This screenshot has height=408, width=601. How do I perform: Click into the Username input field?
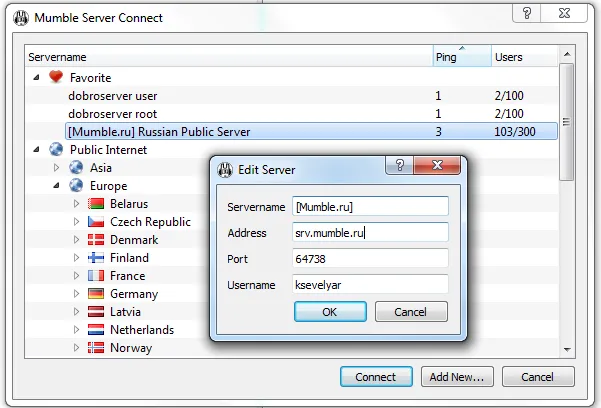pyautogui.click(x=369, y=285)
